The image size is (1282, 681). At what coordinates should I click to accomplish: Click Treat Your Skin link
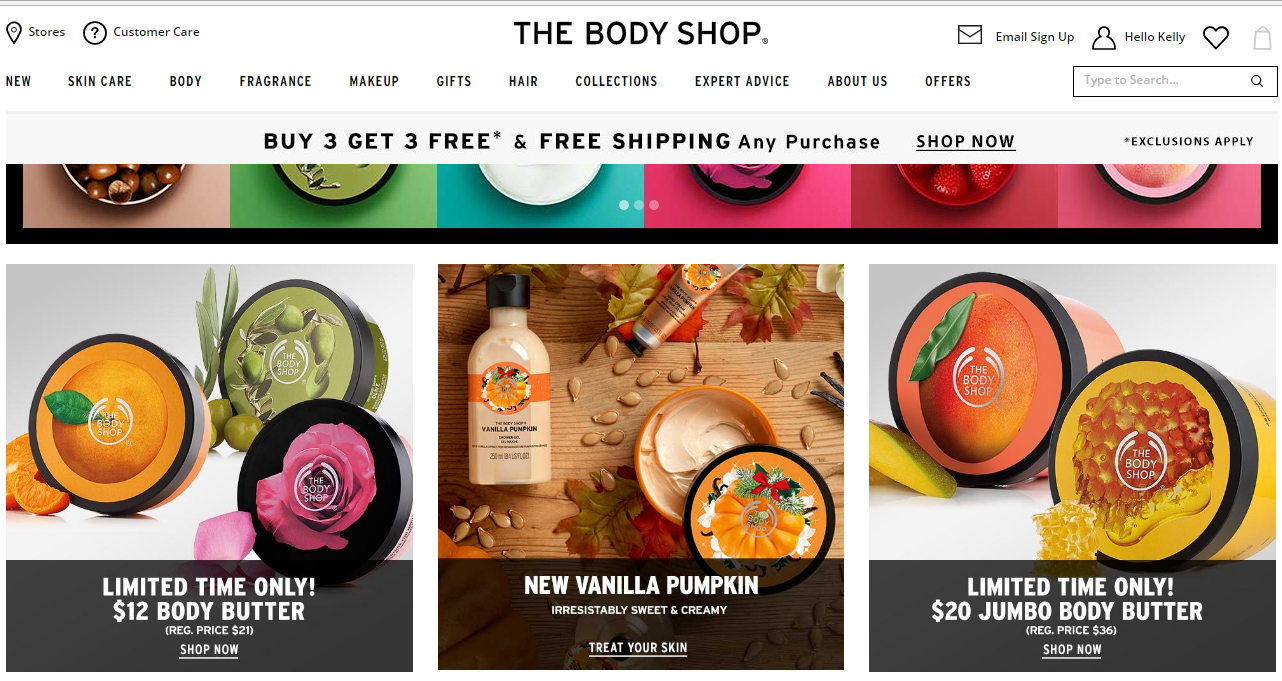point(638,648)
